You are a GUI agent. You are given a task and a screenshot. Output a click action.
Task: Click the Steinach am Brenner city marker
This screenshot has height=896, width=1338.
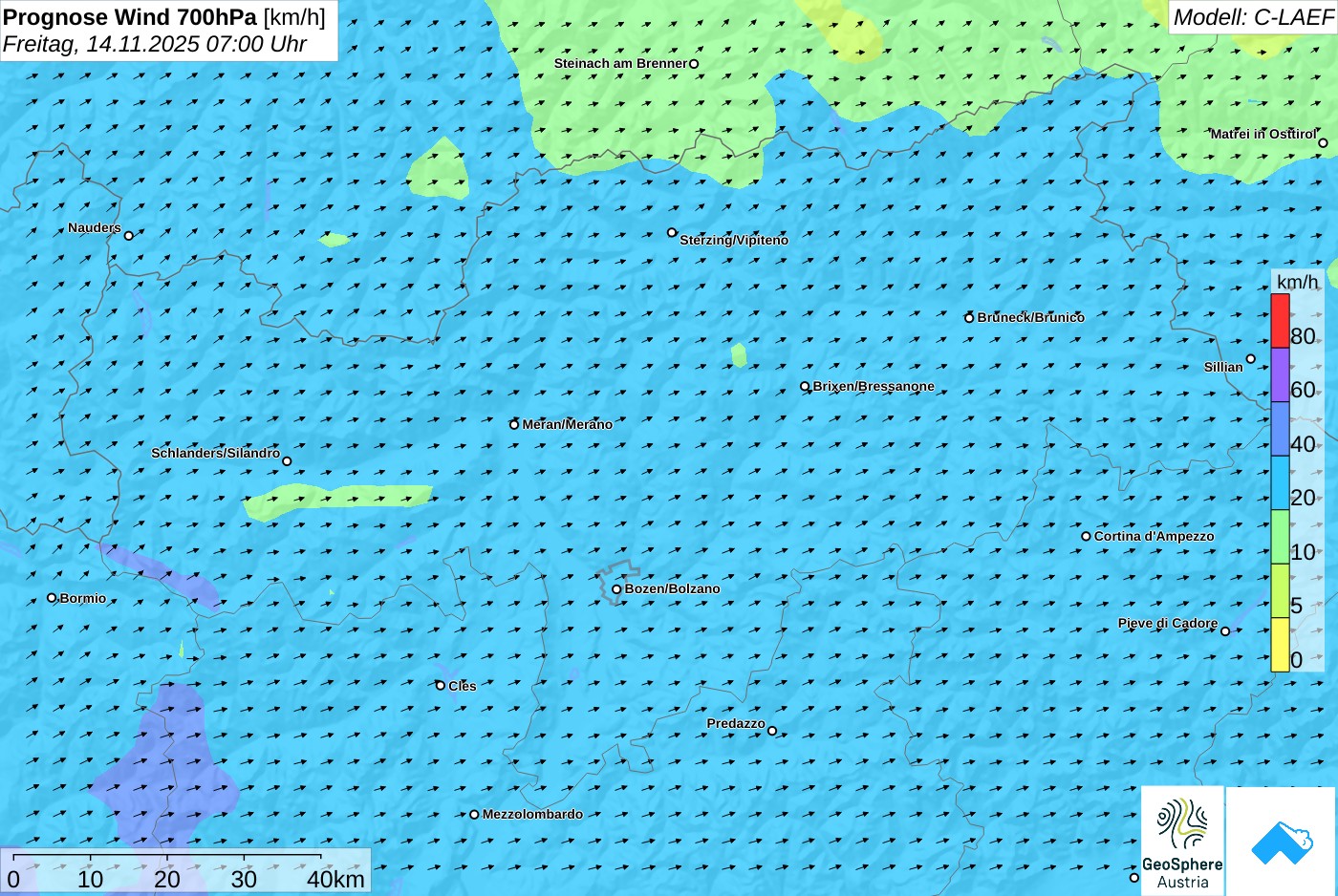[x=694, y=64]
